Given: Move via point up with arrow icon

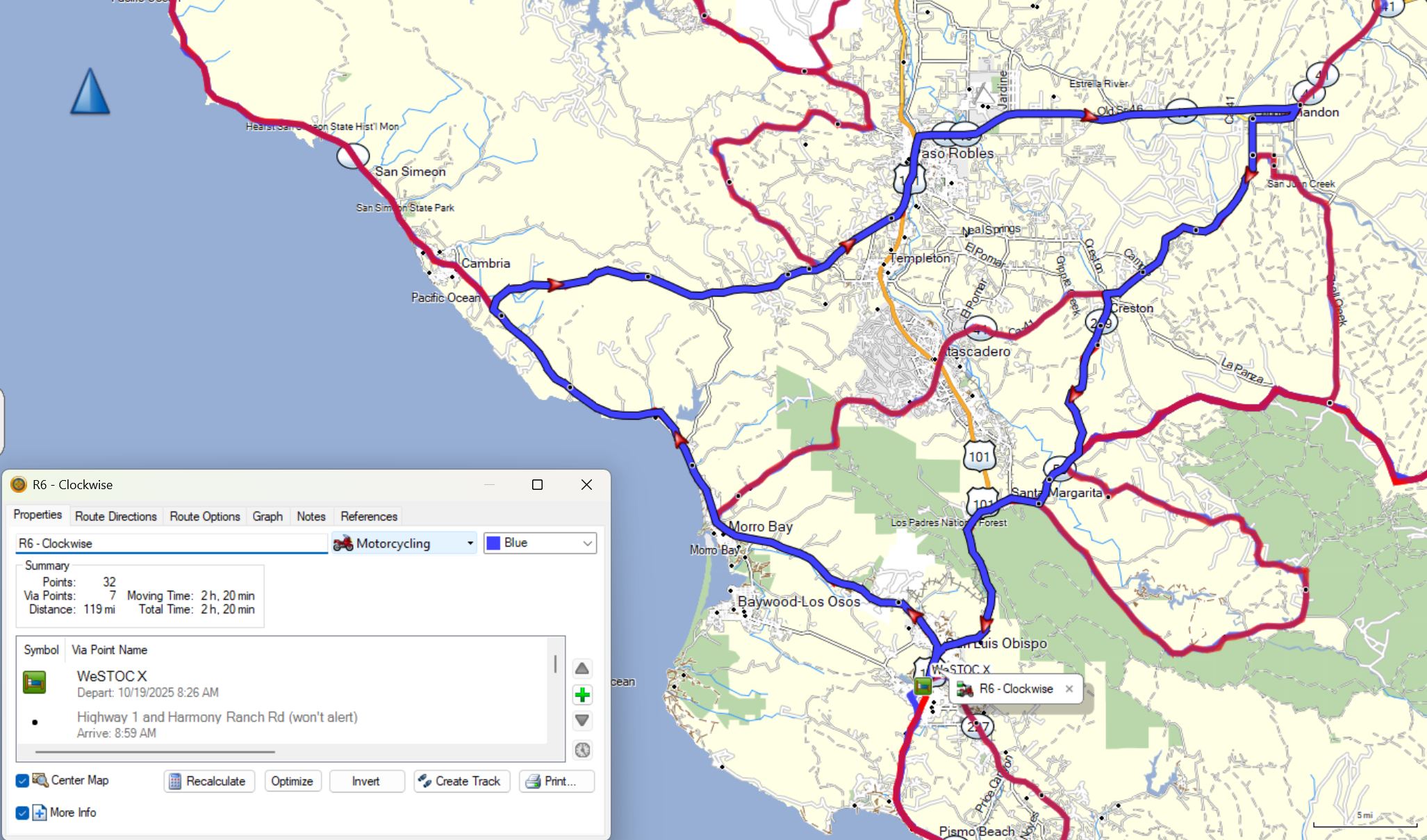Looking at the screenshot, I should pyautogui.click(x=582, y=668).
